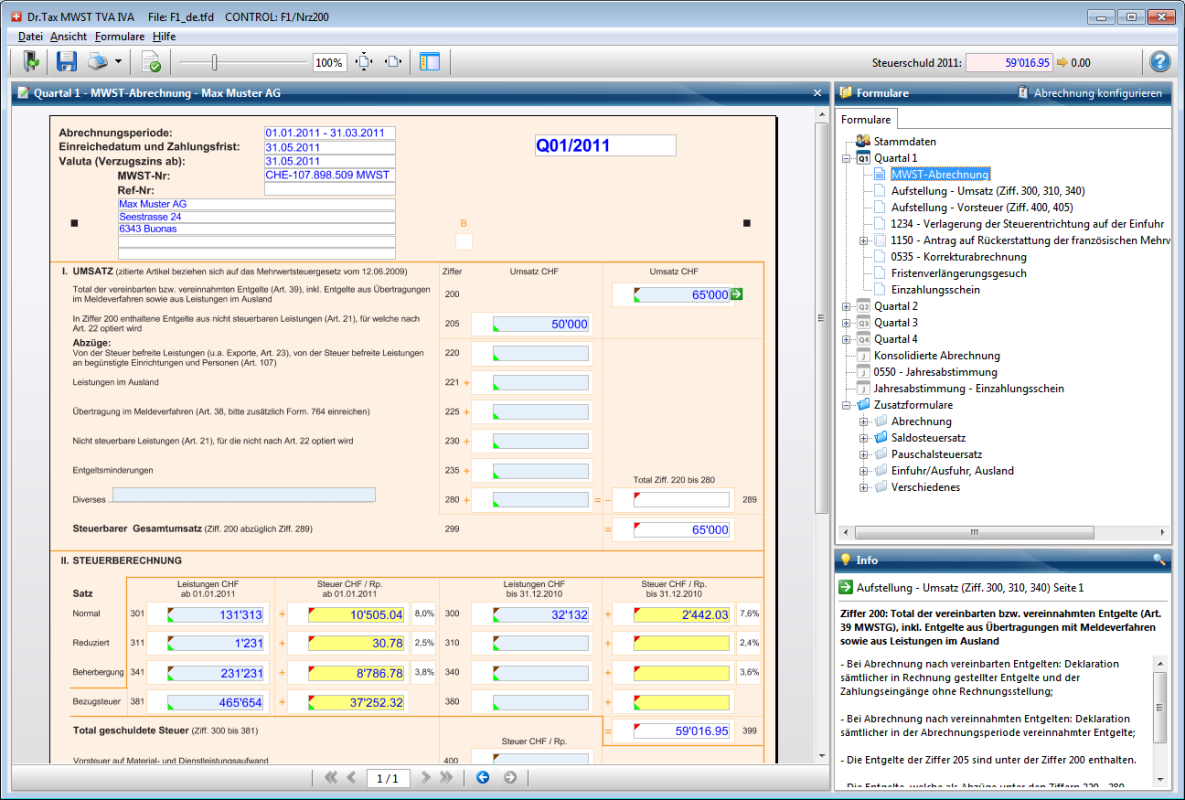1185x800 pixels.
Task: Open the Ansicht menu
Action: pyautogui.click(x=69, y=36)
